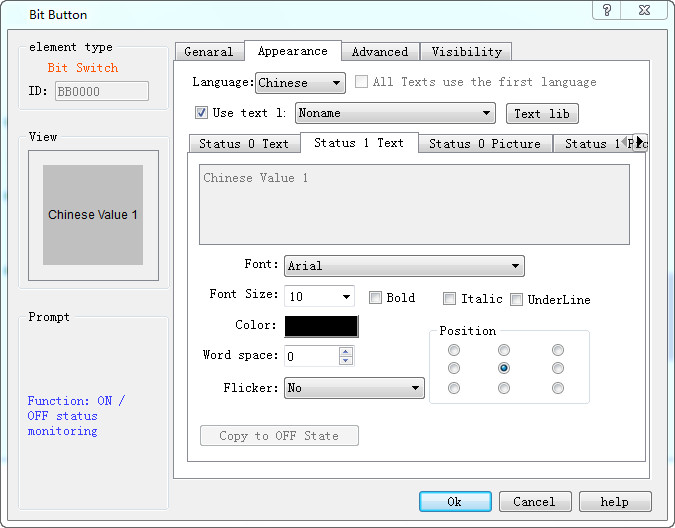Switch to the Genaral tab
Screen dimensions: 675x528
pyautogui.click(x=209, y=52)
